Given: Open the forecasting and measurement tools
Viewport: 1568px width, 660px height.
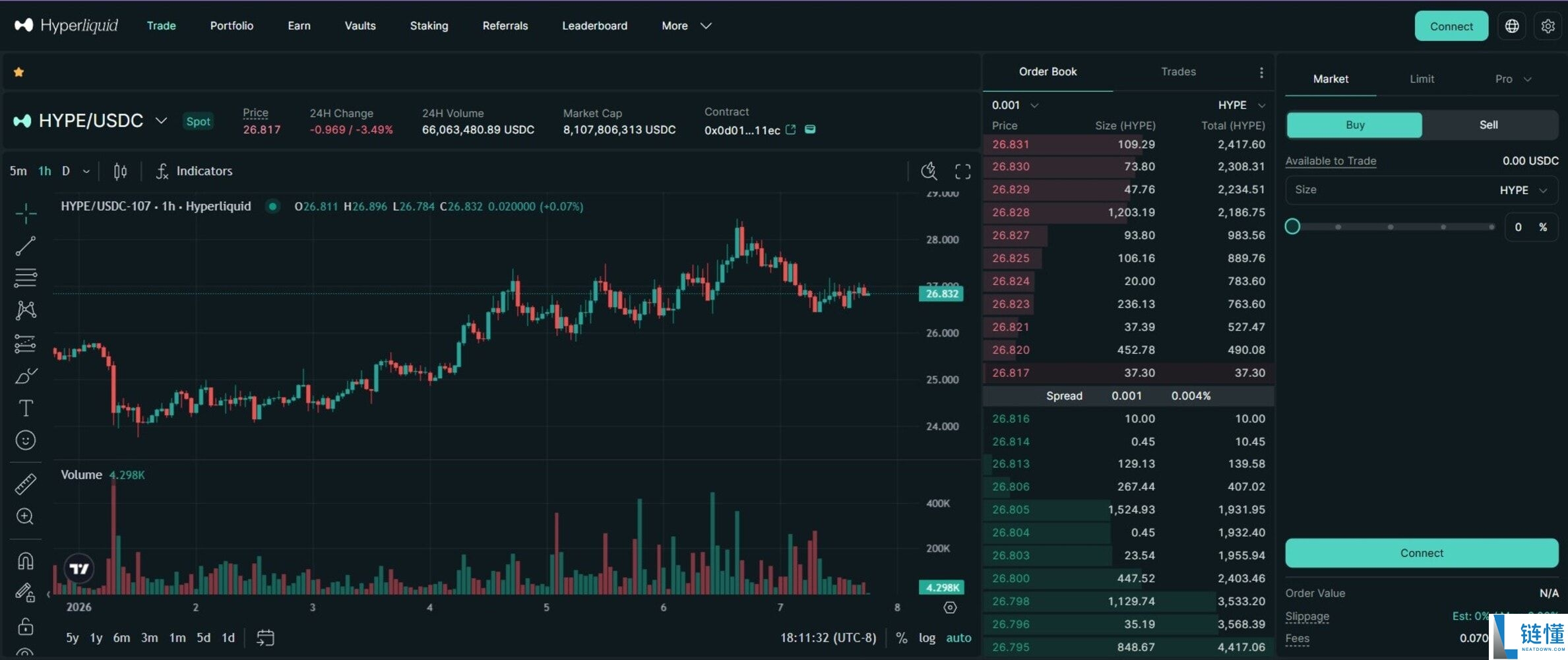Looking at the screenshot, I should click(26, 343).
